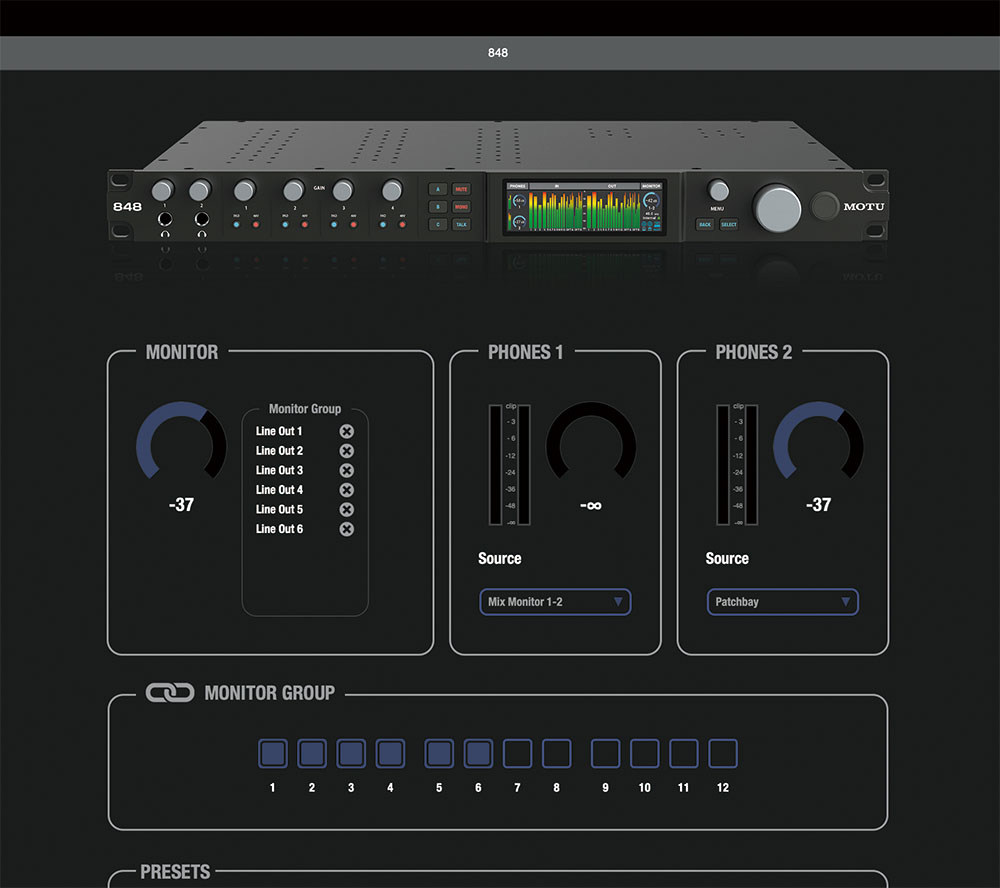Toggle Monitor Group output 4
The height and width of the screenshot is (888, 1000).
[390, 753]
